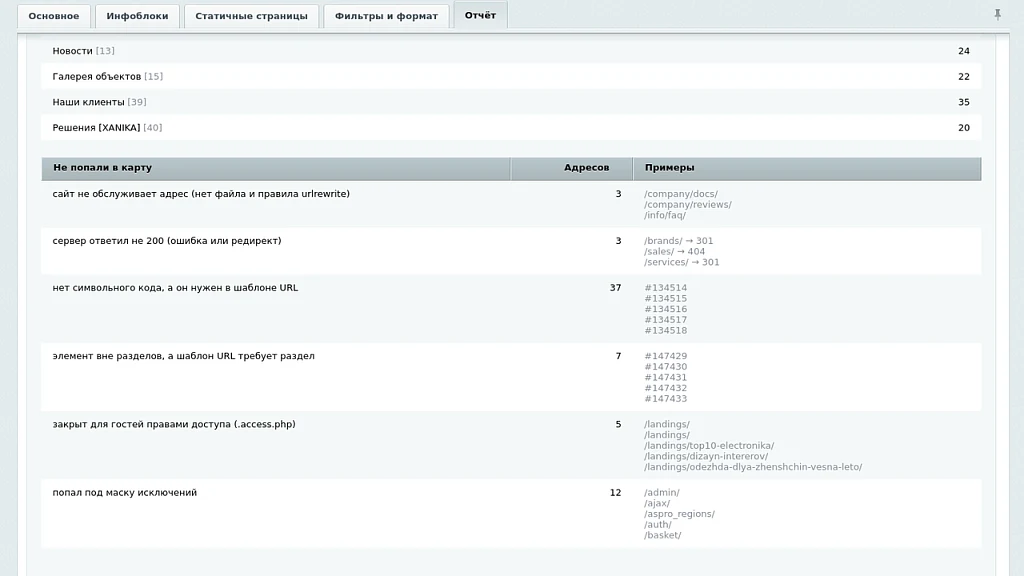This screenshot has height=576, width=1024.
Task: Click the /company/docs/ example path
Action: [x=680, y=194]
